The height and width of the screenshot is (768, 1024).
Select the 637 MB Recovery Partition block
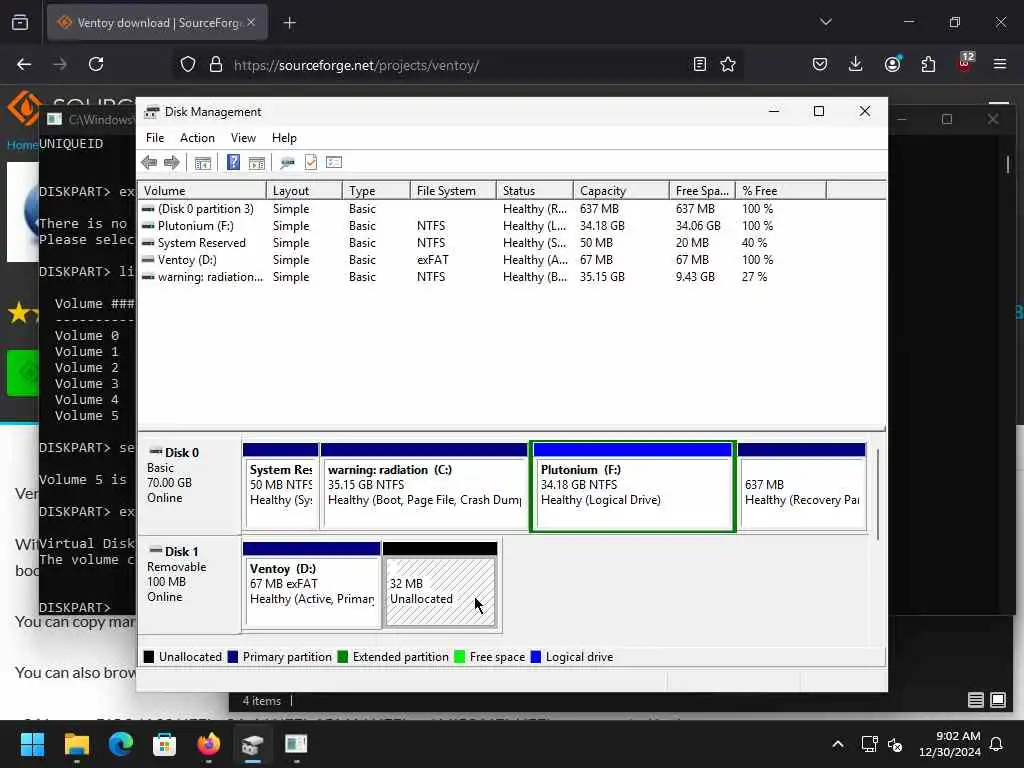[802, 487]
